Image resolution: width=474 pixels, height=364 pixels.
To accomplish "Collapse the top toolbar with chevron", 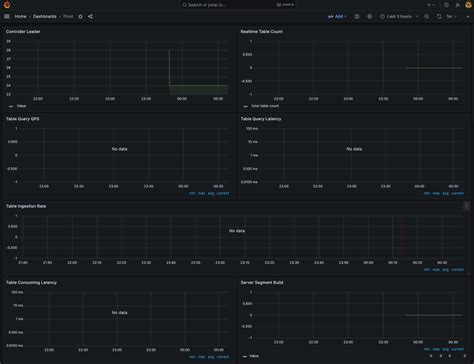I will tap(468, 16).
